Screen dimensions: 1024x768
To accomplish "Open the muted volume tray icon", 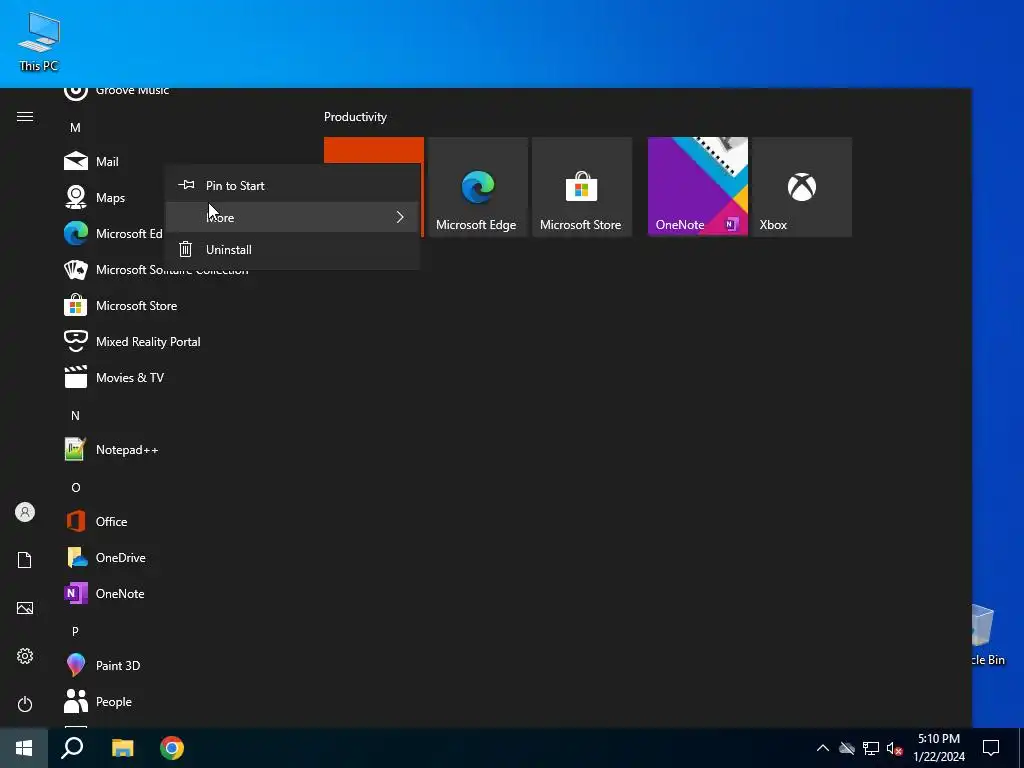I will pos(894,748).
